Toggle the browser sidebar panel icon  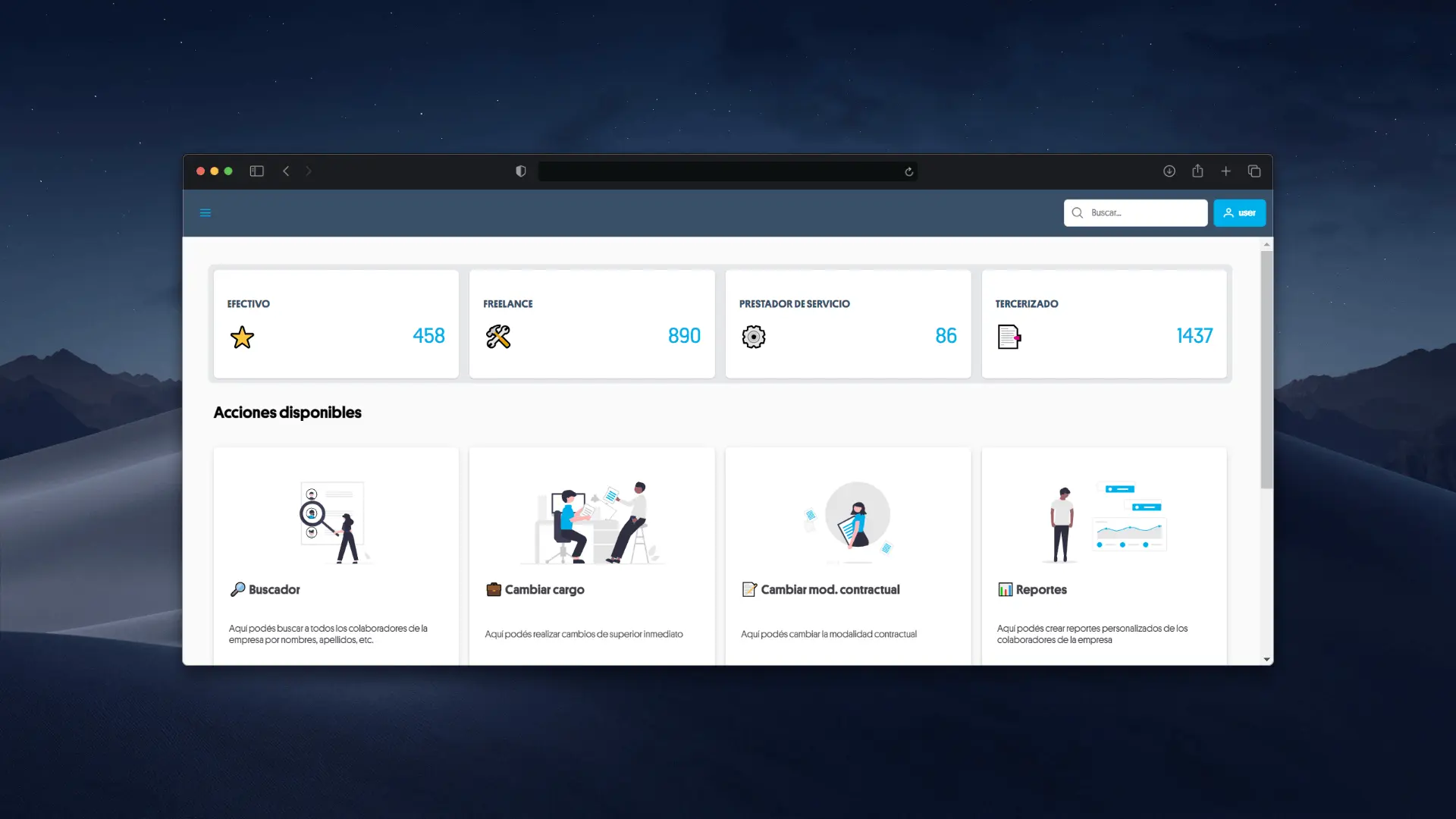click(x=256, y=171)
